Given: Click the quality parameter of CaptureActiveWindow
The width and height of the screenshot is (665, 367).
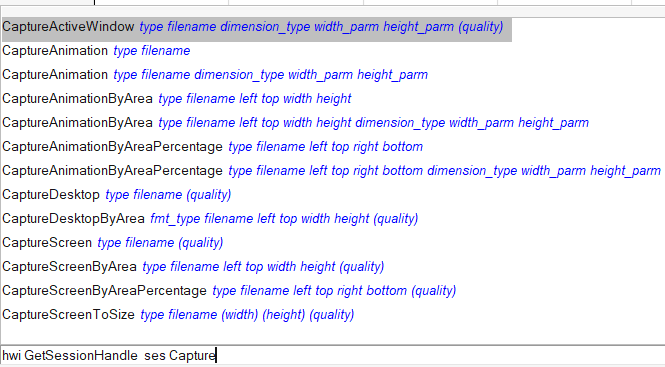Looking at the screenshot, I should [x=481, y=27].
